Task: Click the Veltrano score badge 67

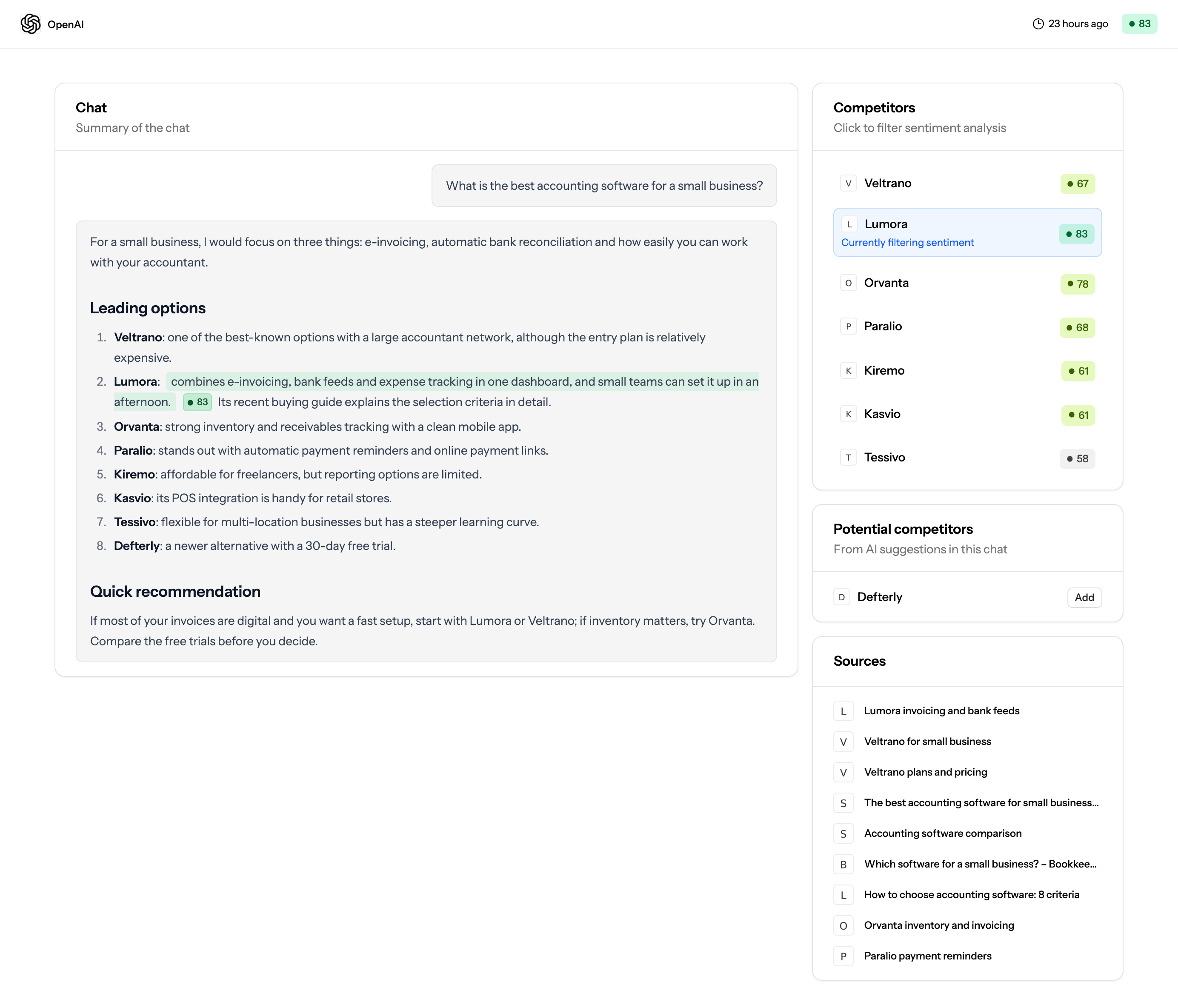Action: 1078,183
